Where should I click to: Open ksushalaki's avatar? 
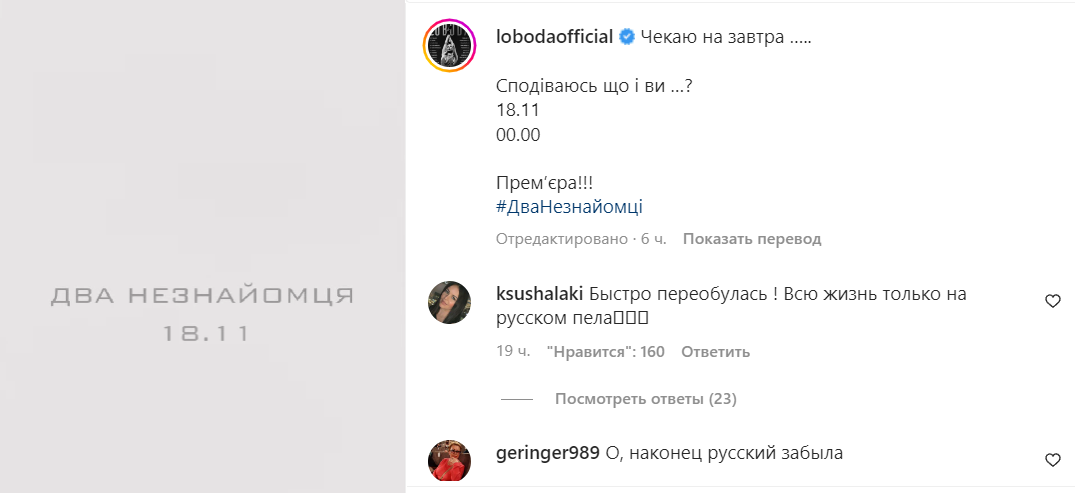(449, 302)
